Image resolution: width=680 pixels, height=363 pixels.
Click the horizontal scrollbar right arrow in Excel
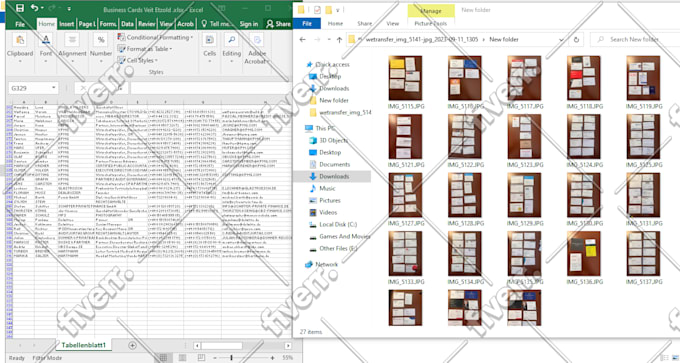tap(288, 346)
